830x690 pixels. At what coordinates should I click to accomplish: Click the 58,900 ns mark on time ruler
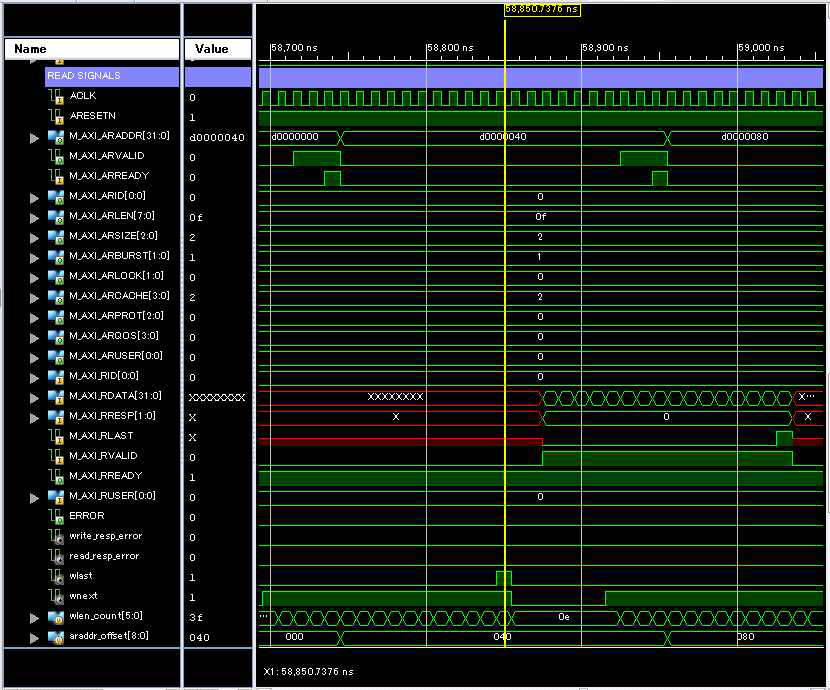click(x=583, y=48)
